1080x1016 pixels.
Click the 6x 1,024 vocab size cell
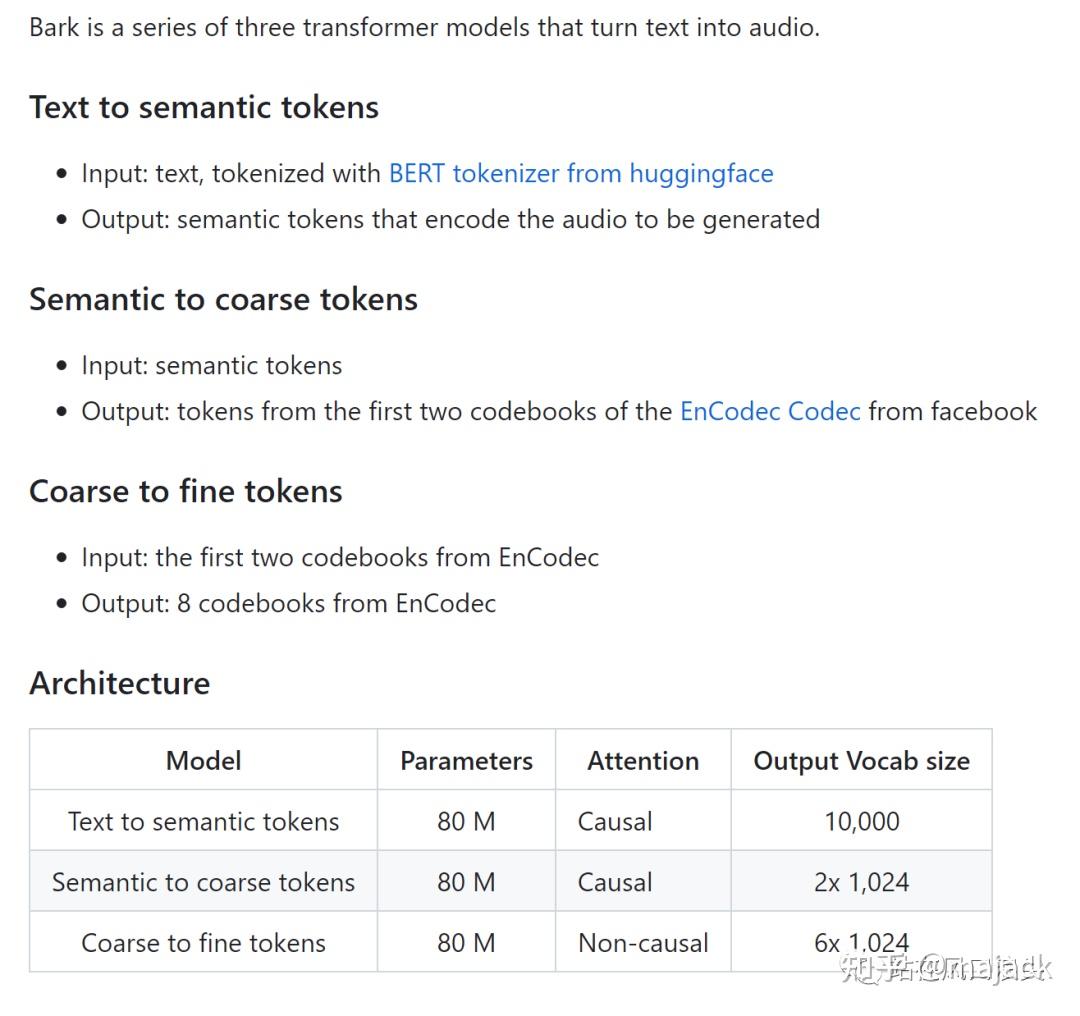point(861,942)
